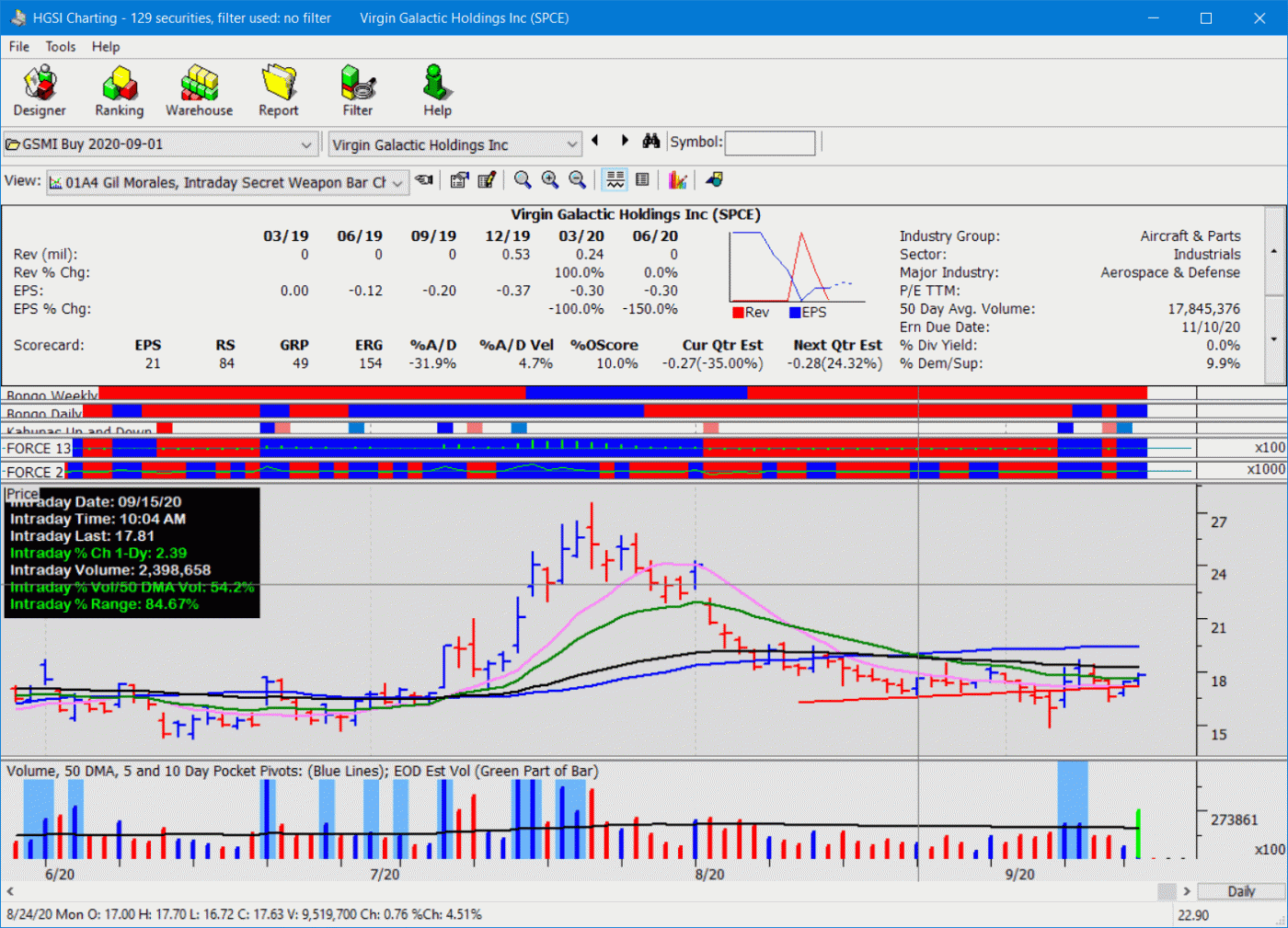Open the Help toolbar button
1288x928 pixels.
click(437, 91)
